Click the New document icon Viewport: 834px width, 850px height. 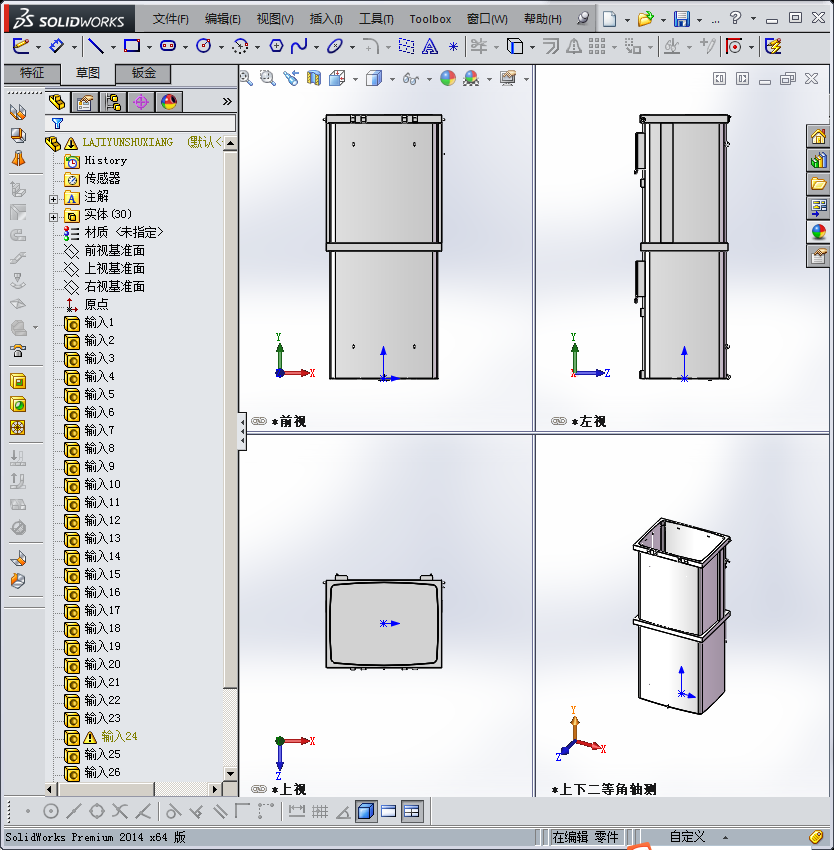610,19
